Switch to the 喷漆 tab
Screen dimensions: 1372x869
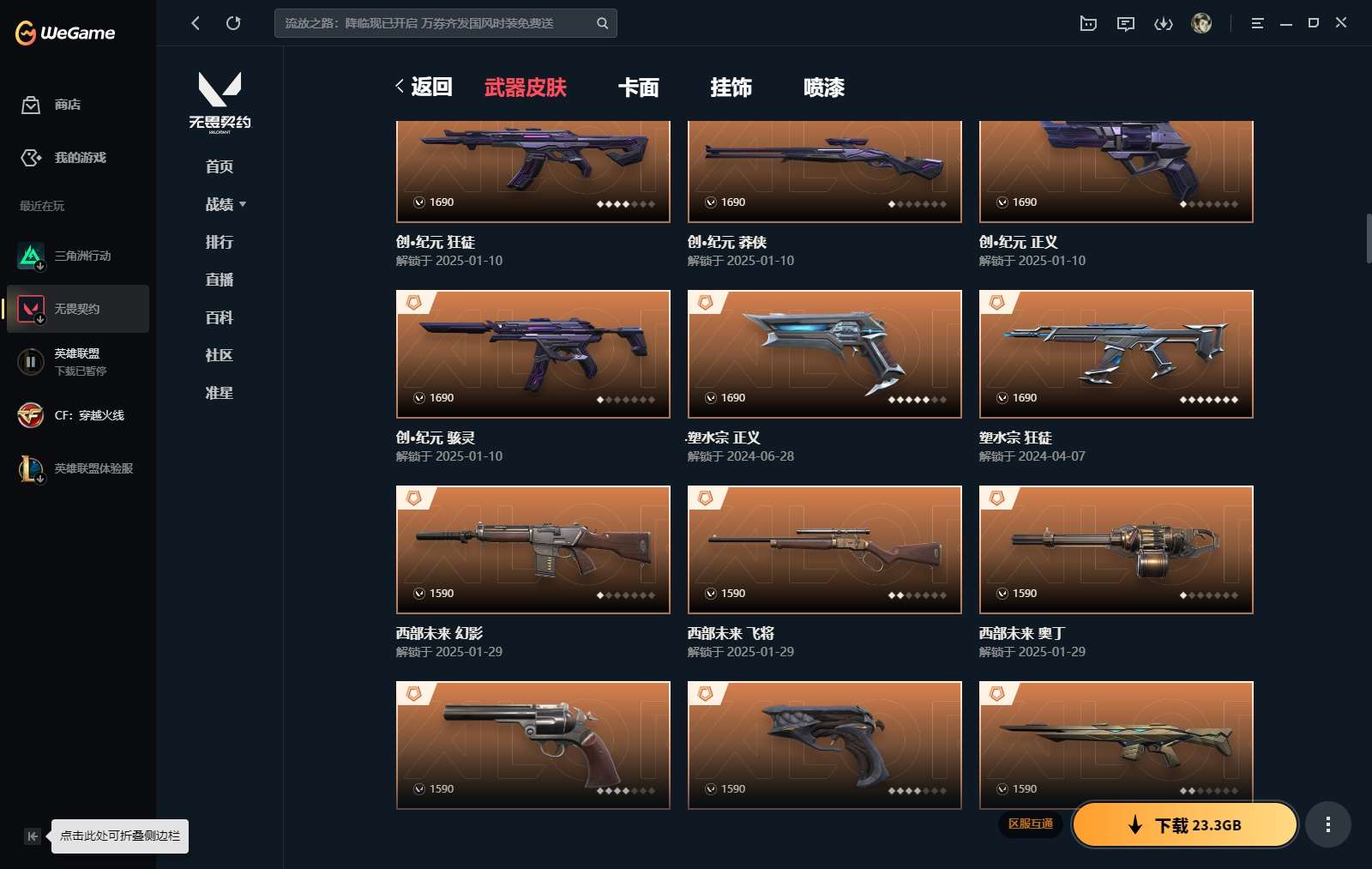click(x=824, y=88)
